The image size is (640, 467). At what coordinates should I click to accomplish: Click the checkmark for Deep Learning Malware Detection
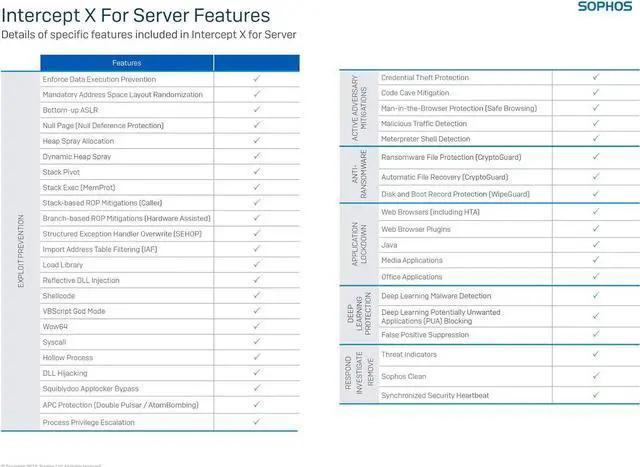pyautogui.click(x=595, y=296)
